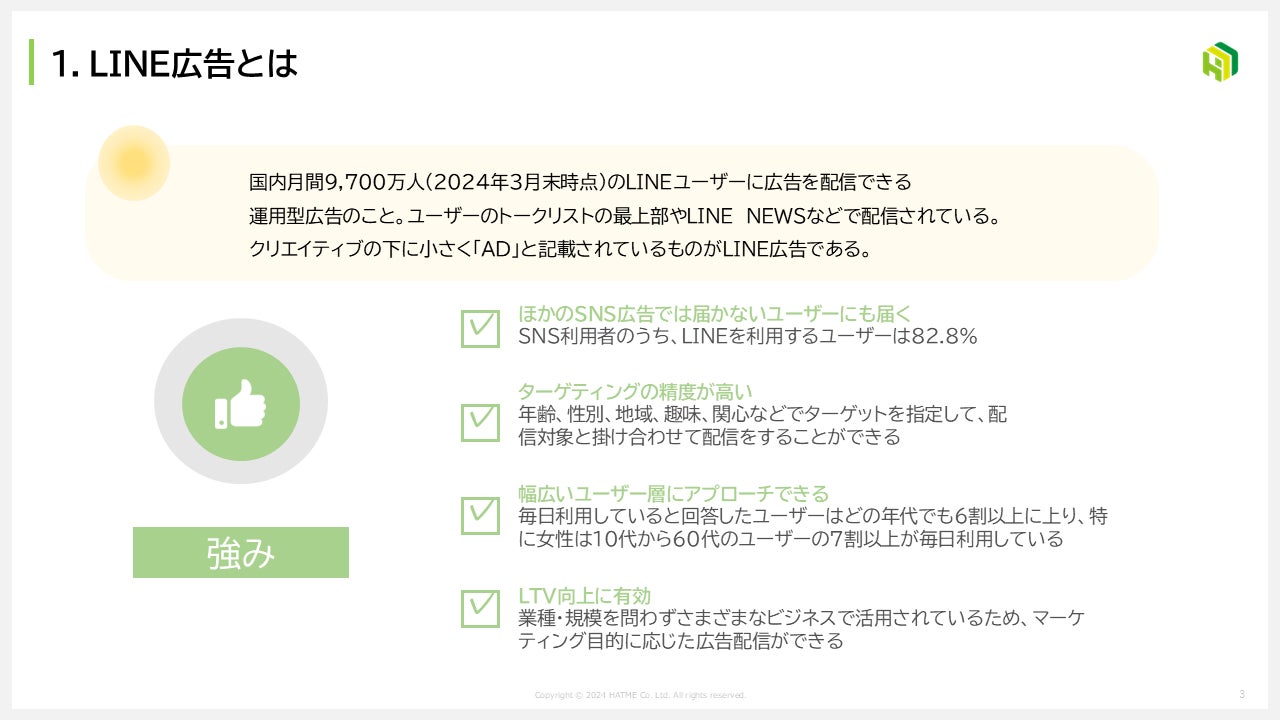Viewport: 1280px width, 720px height.
Task: Click the heading ほかのSNS広告では届かないユーザーにも届く
Action: (x=714, y=313)
